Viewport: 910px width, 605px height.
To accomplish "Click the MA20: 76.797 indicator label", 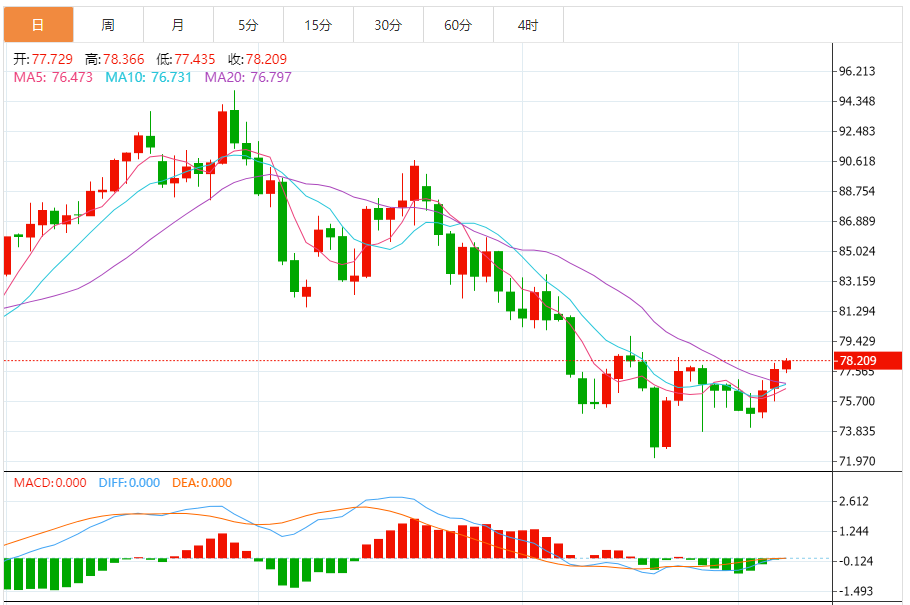I will [x=248, y=77].
